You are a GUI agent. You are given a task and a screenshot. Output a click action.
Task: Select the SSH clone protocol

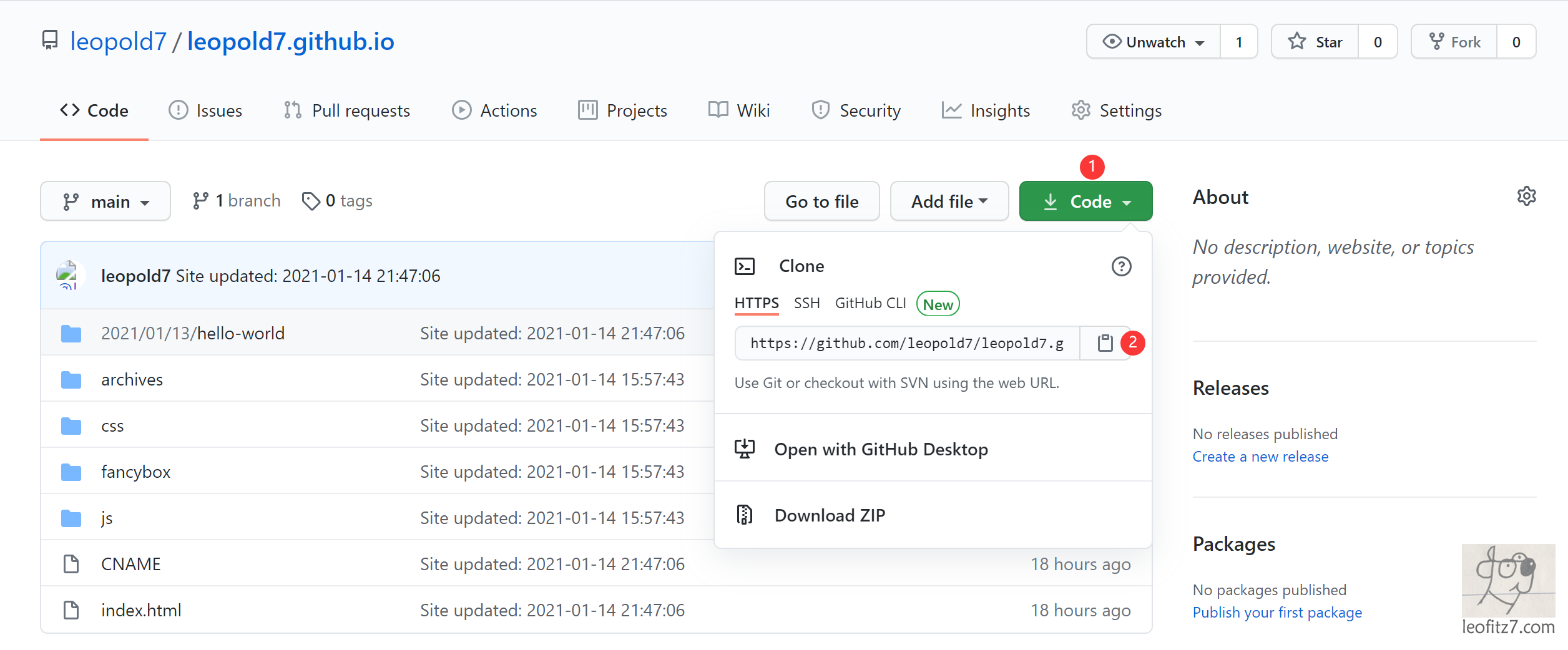point(806,303)
